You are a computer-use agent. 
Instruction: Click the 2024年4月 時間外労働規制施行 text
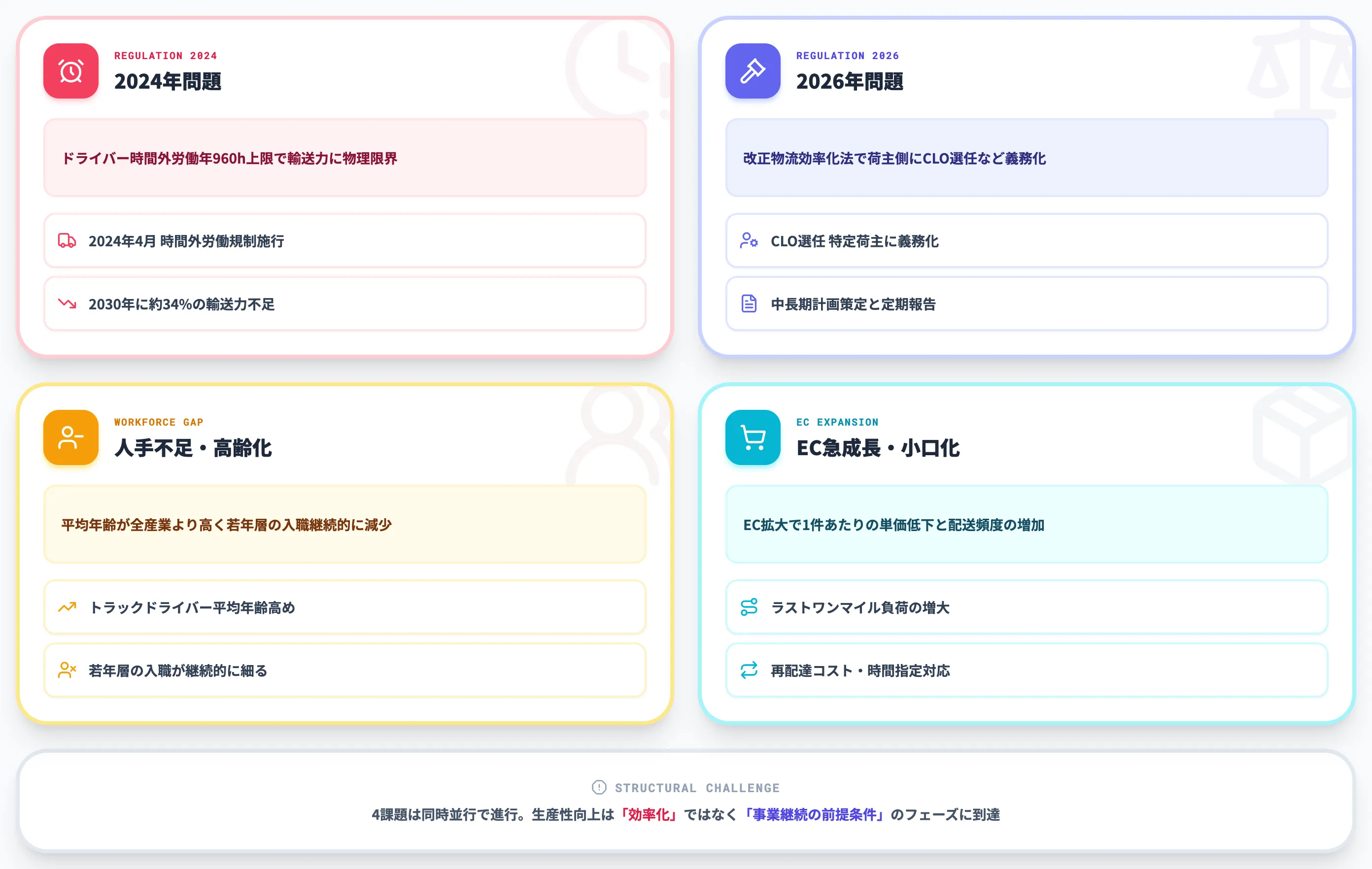186,241
